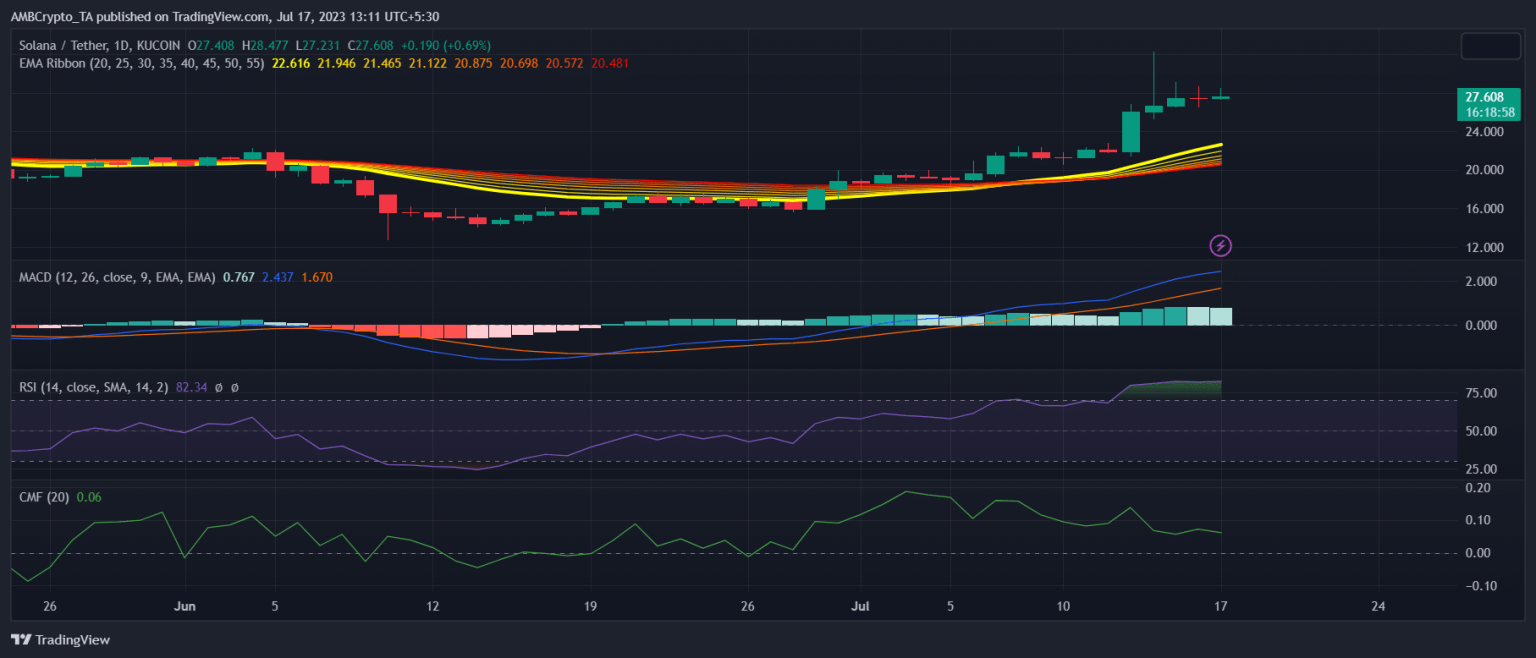
Task: Click the AMBCrypto_TA published header text
Action: coord(224,16)
